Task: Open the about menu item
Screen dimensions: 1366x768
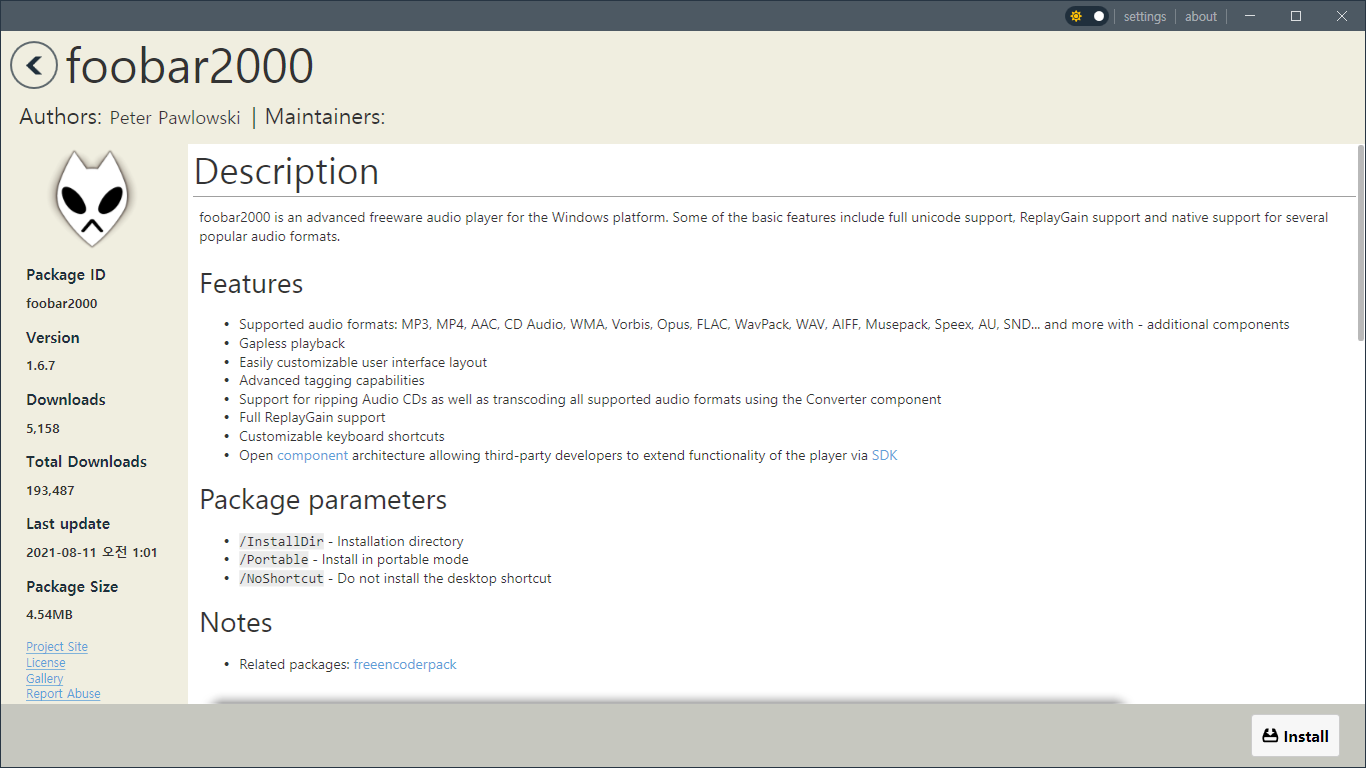Action: [x=1201, y=16]
